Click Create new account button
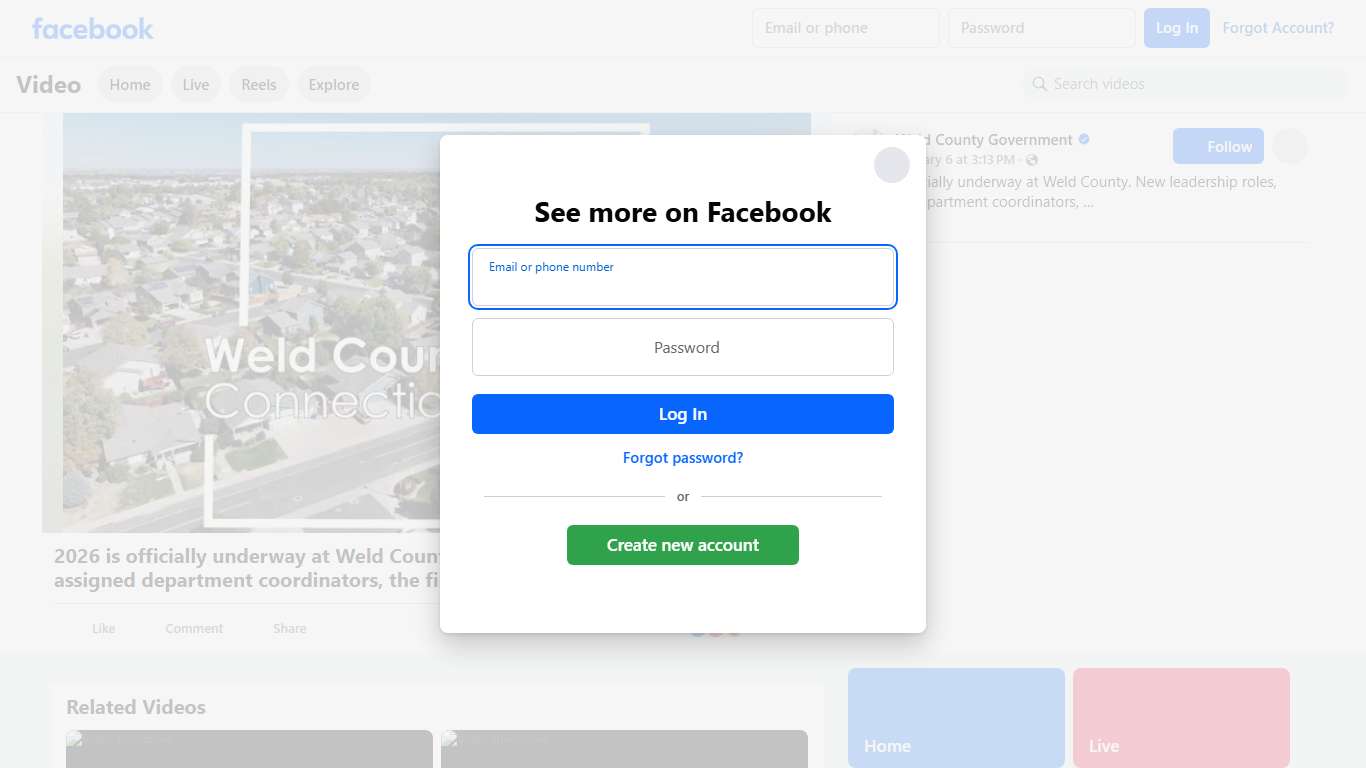The width and height of the screenshot is (1366, 768). point(683,545)
